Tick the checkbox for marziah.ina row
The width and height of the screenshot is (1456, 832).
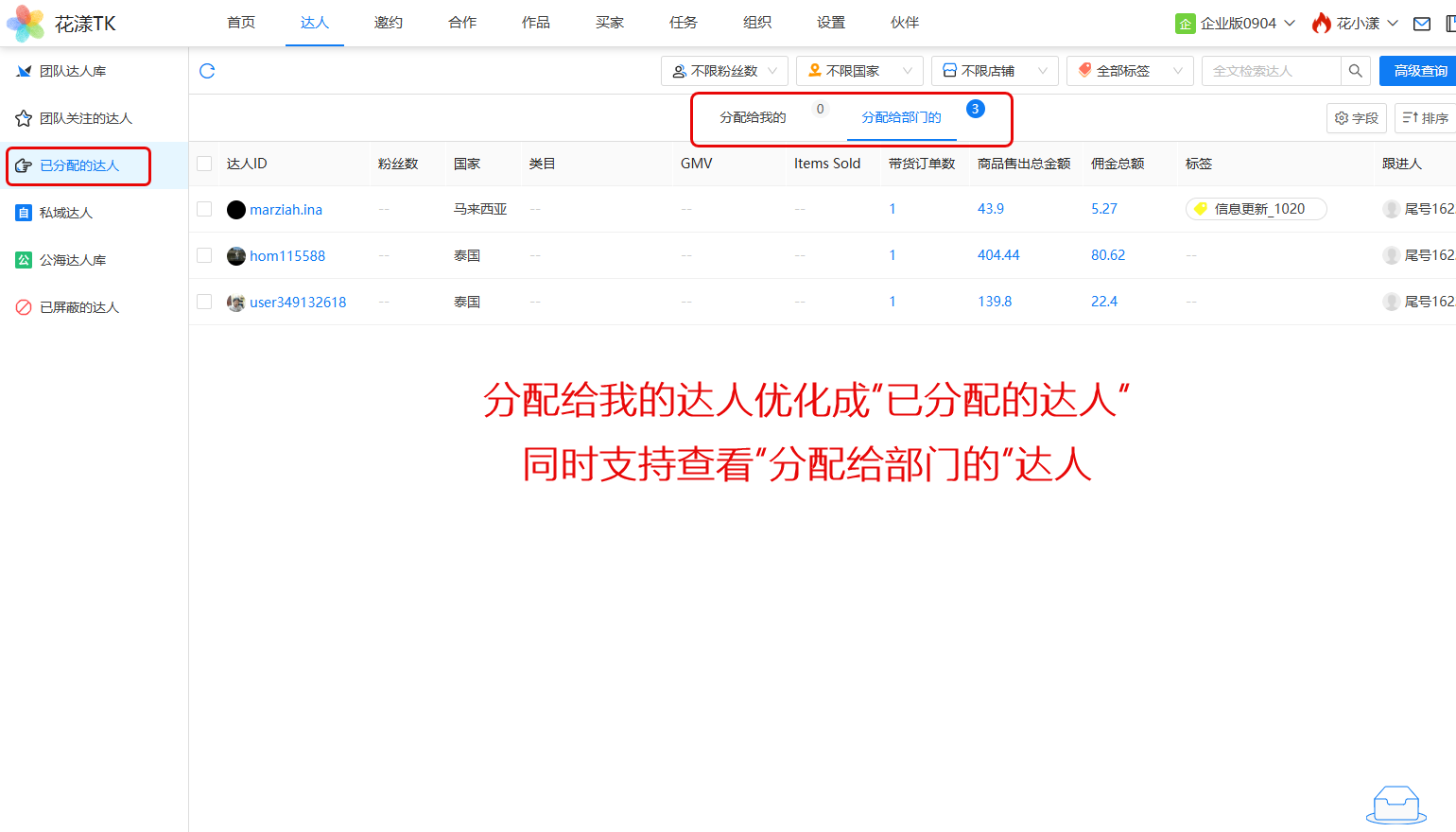(204, 209)
